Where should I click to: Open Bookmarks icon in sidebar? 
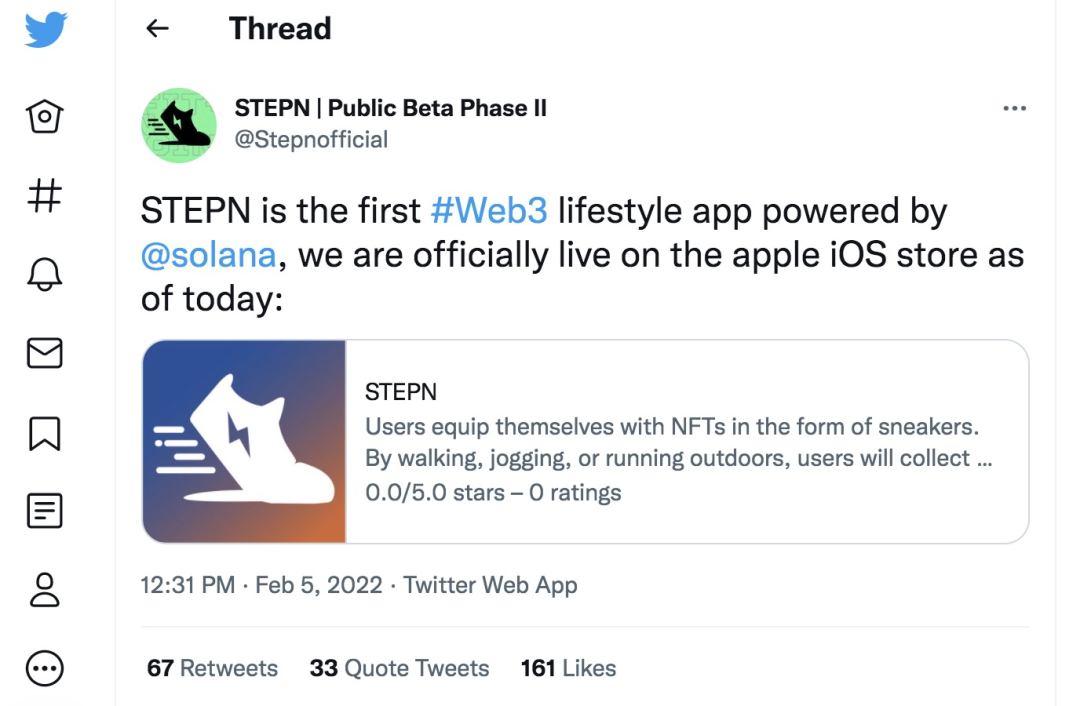tap(45, 432)
